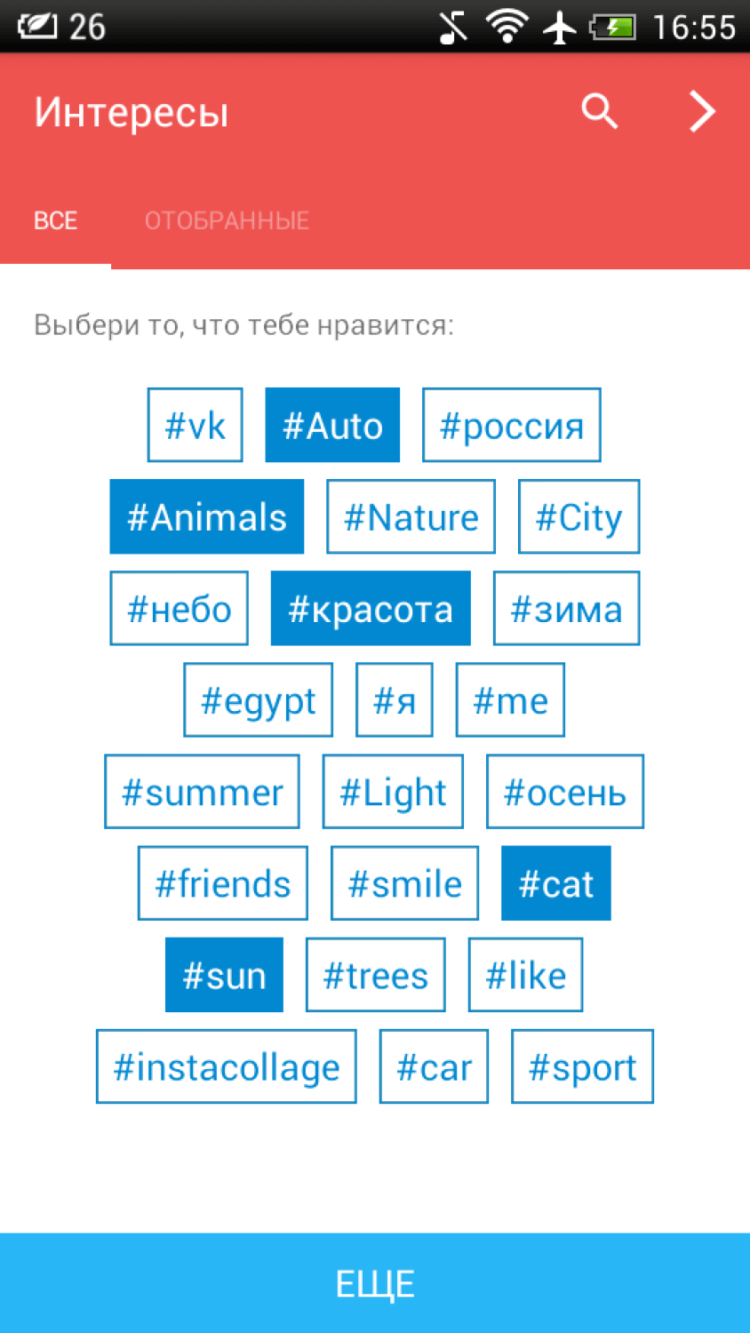Pick the #россия hashtag
The image size is (750, 1333).
point(511,426)
